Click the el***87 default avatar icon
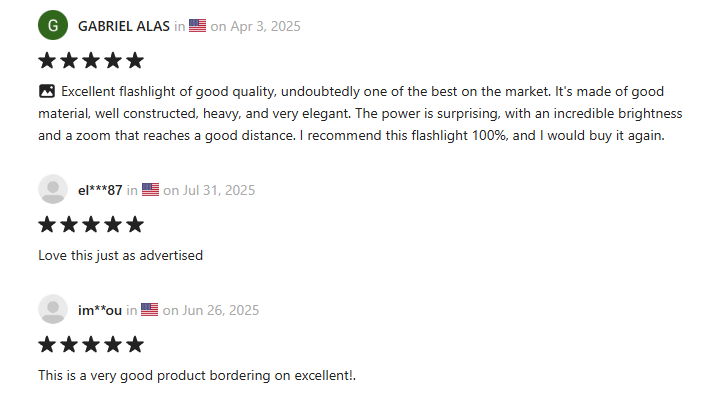Image resolution: width=707 pixels, height=412 pixels. tap(53, 189)
